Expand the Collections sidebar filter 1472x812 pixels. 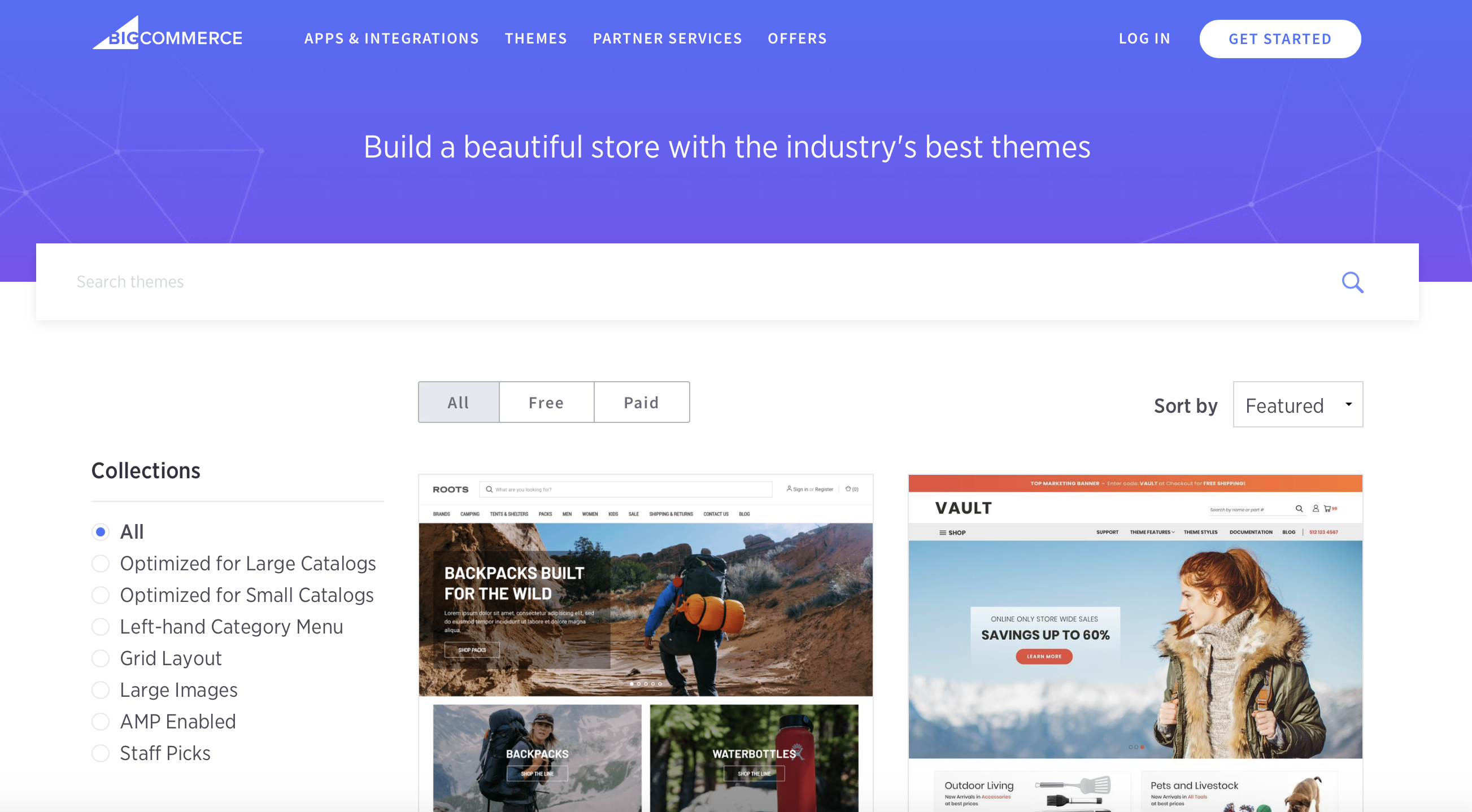145,469
